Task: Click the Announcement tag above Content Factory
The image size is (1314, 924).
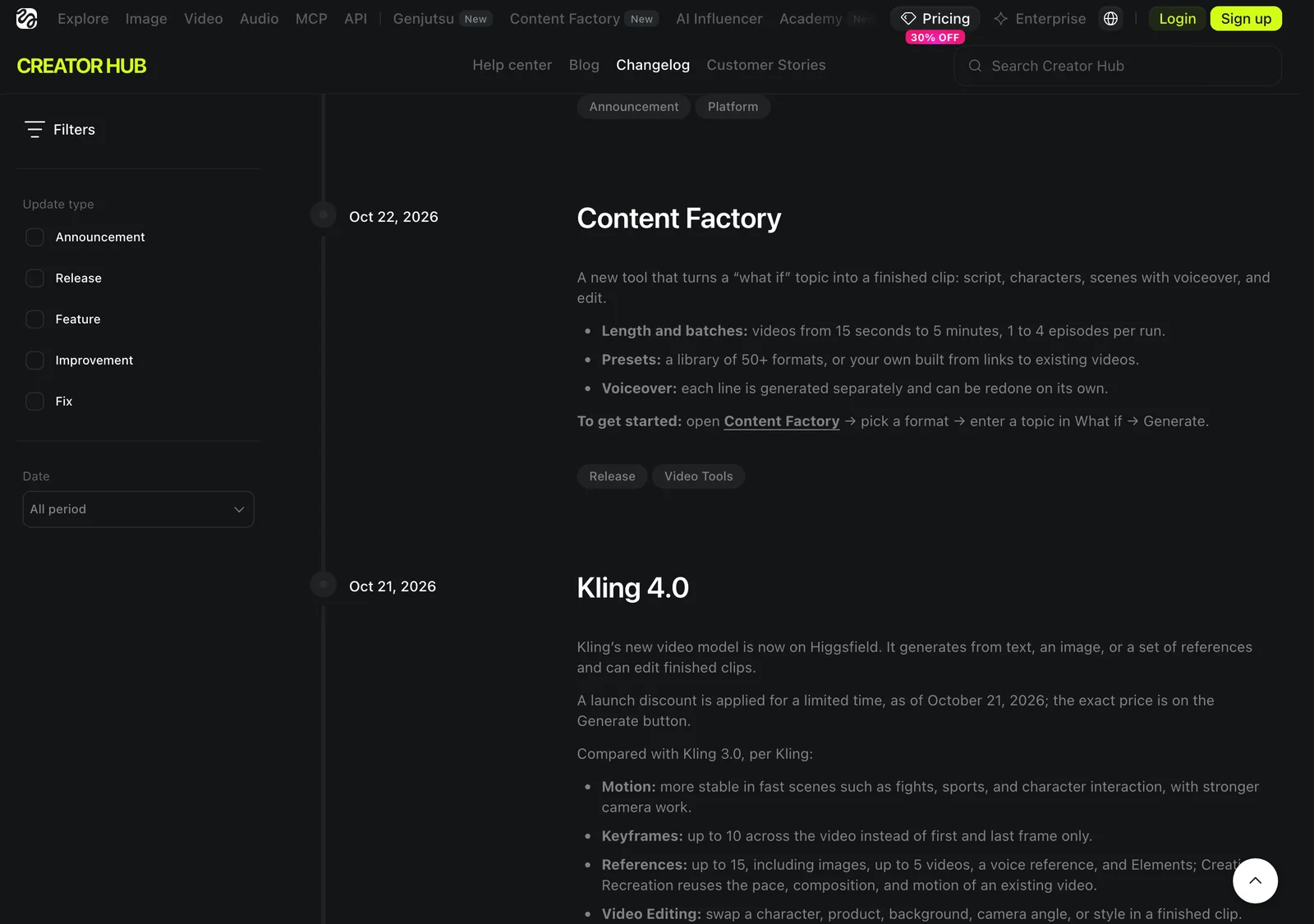Action: [634, 107]
